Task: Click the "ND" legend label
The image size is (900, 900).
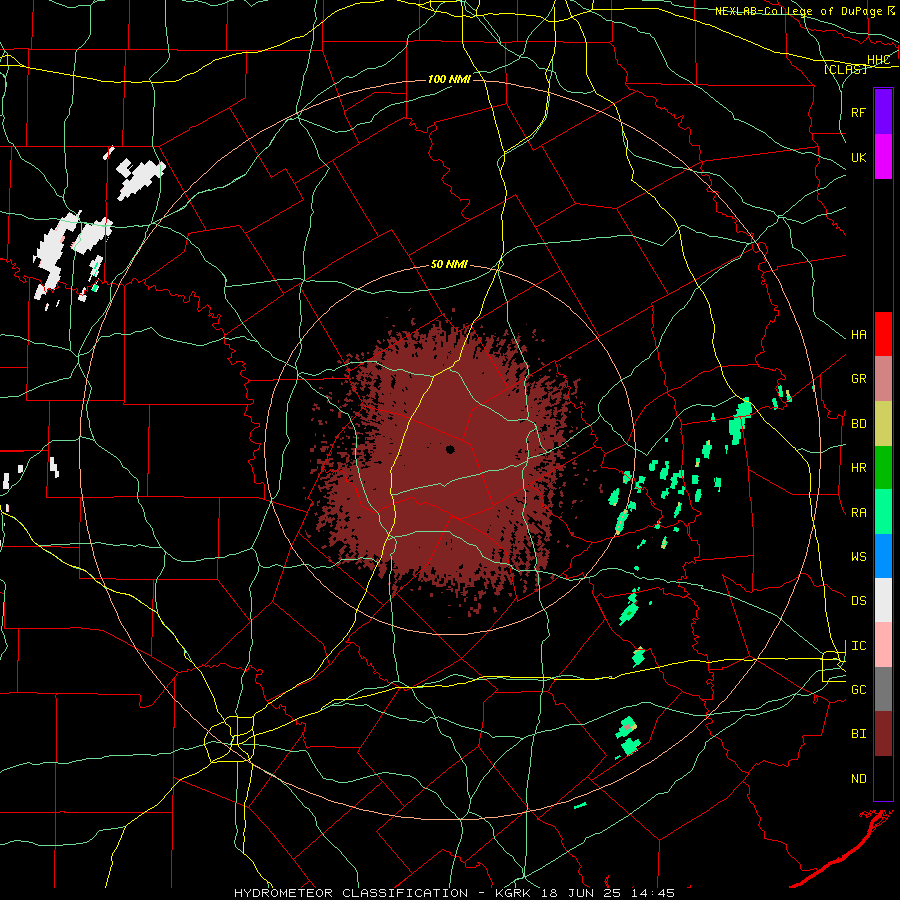Action: pyautogui.click(x=858, y=779)
